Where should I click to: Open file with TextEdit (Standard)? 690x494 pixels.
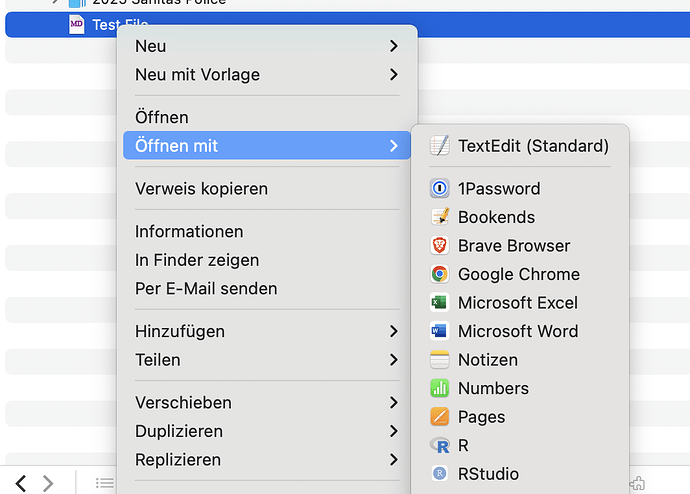click(532, 146)
